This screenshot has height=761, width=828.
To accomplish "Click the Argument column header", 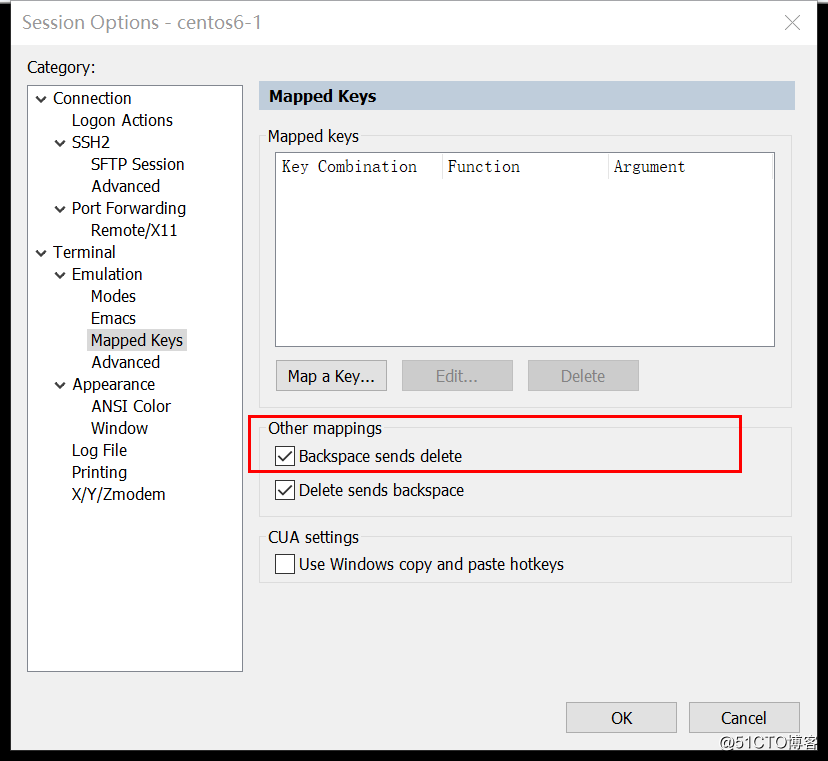I will point(691,167).
